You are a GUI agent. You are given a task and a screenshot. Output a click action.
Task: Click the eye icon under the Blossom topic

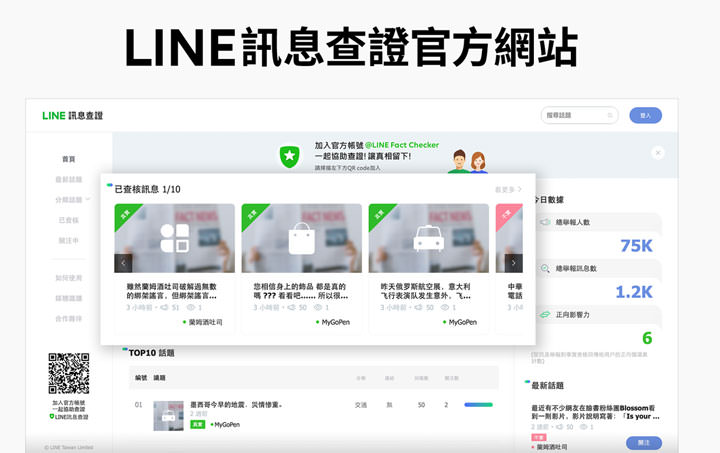pos(584,427)
